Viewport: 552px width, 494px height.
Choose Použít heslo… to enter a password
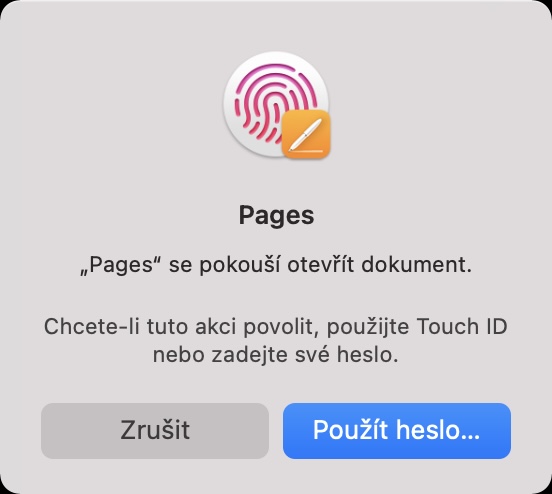pos(397,431)
